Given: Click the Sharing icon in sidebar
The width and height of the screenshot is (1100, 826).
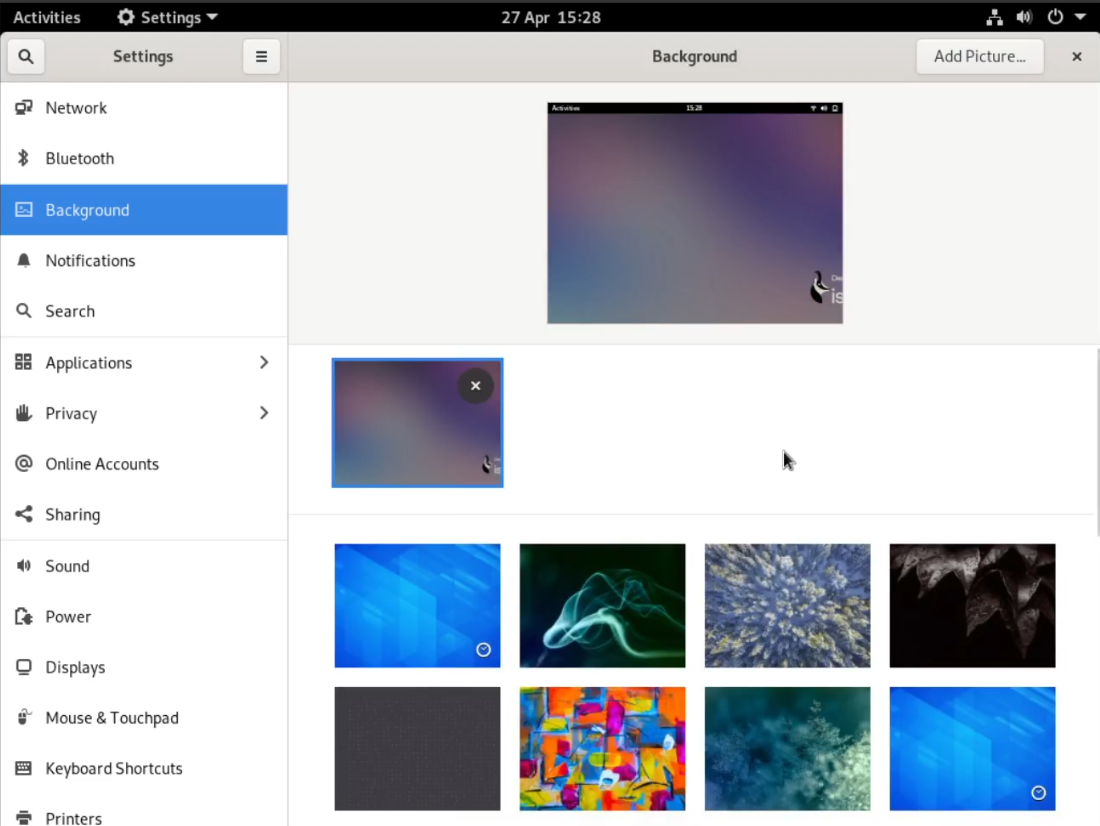Looking at the screenshot, I should click(x=24, y=514).
